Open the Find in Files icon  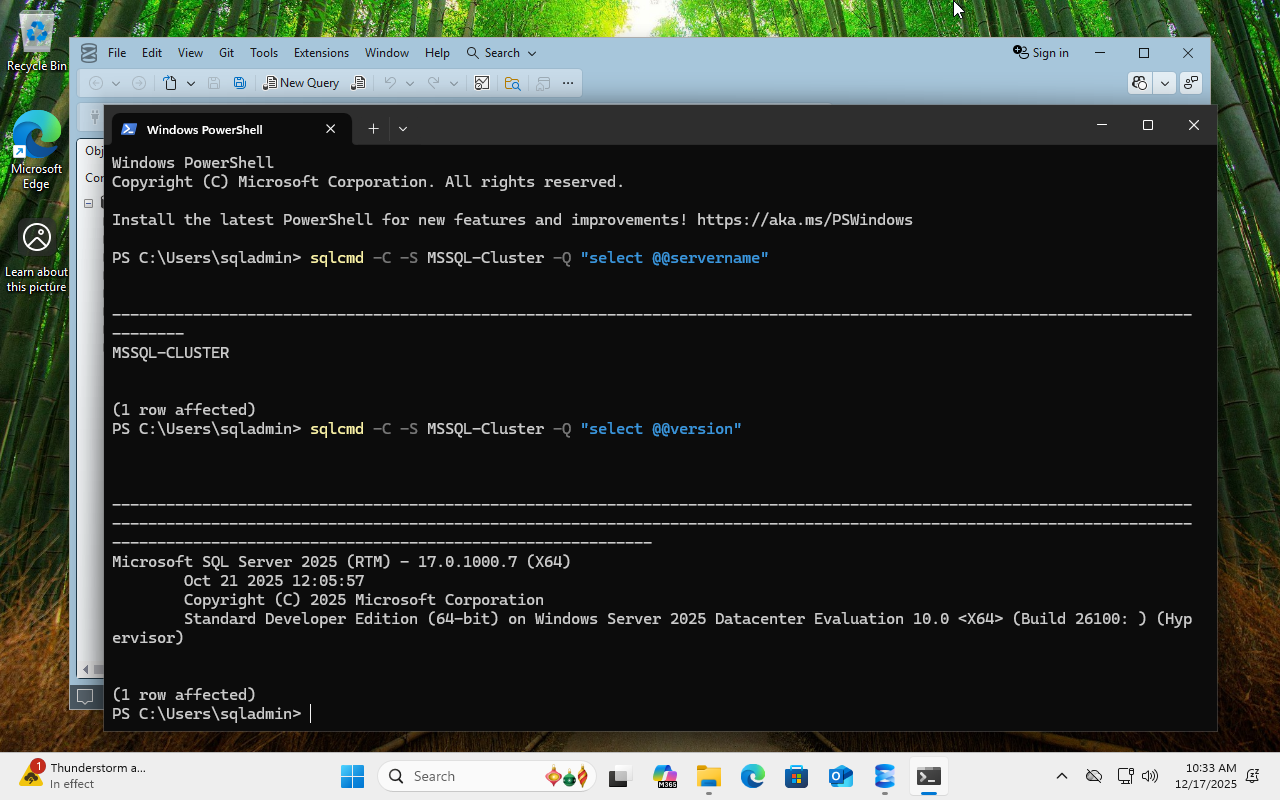pyautogui.click(x=512, y=83)
